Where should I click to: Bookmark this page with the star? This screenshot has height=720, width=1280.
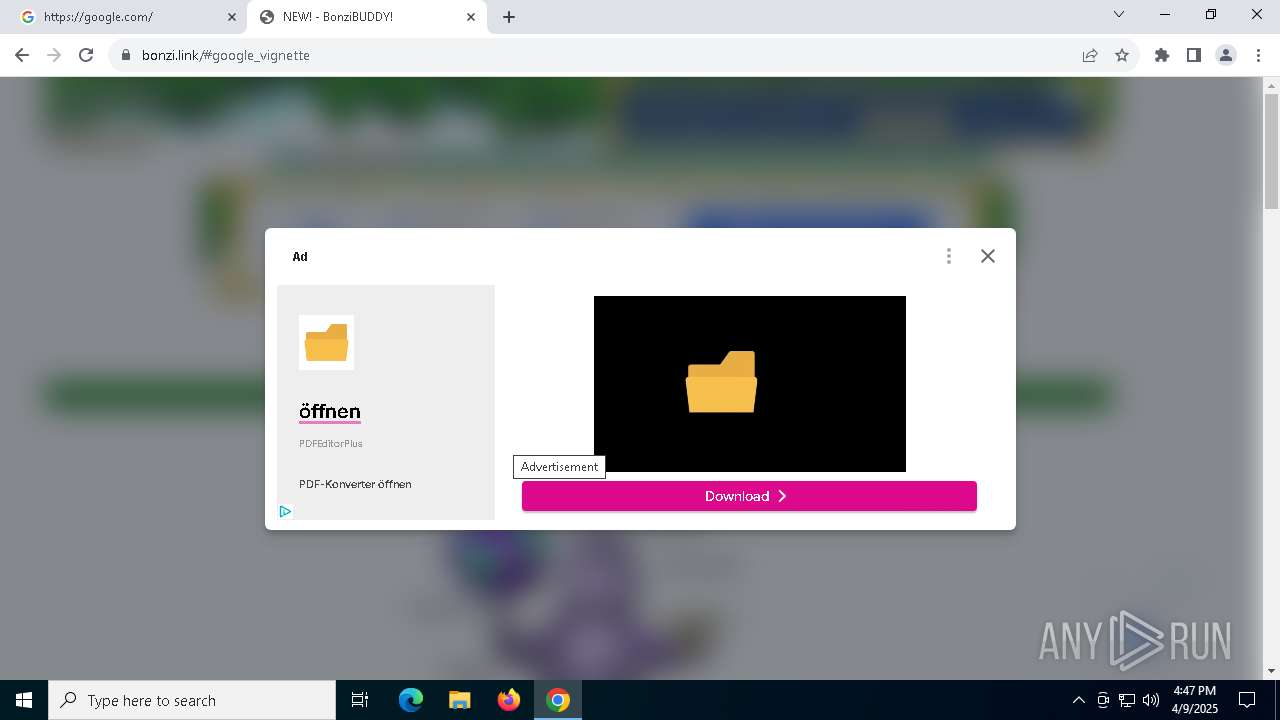click(1122, 55)
